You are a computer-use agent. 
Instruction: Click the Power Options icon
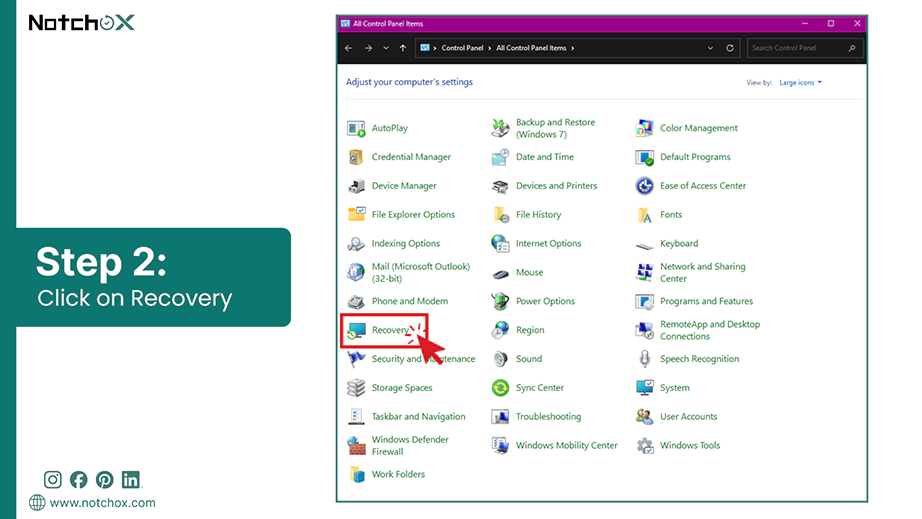click(x=500, y=302)
